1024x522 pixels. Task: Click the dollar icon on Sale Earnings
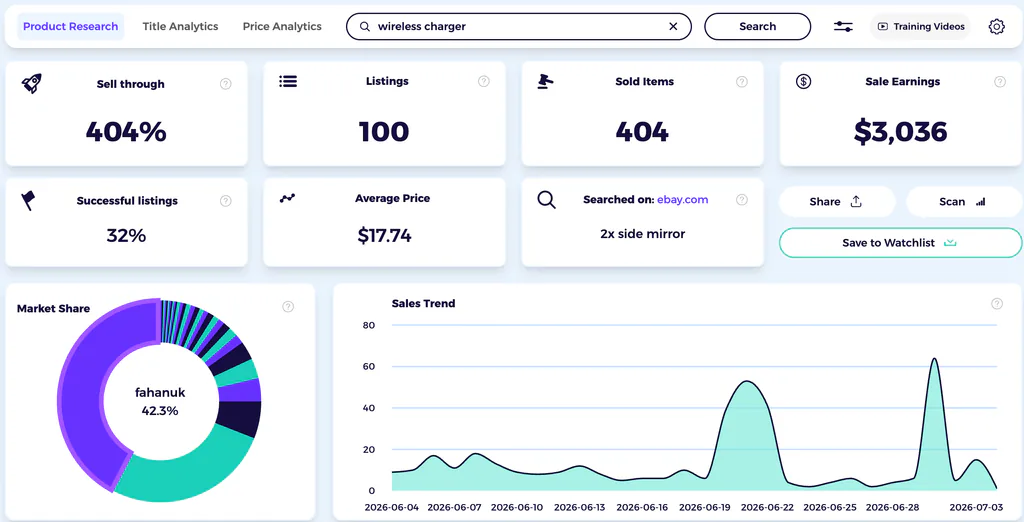click(803, 82)
